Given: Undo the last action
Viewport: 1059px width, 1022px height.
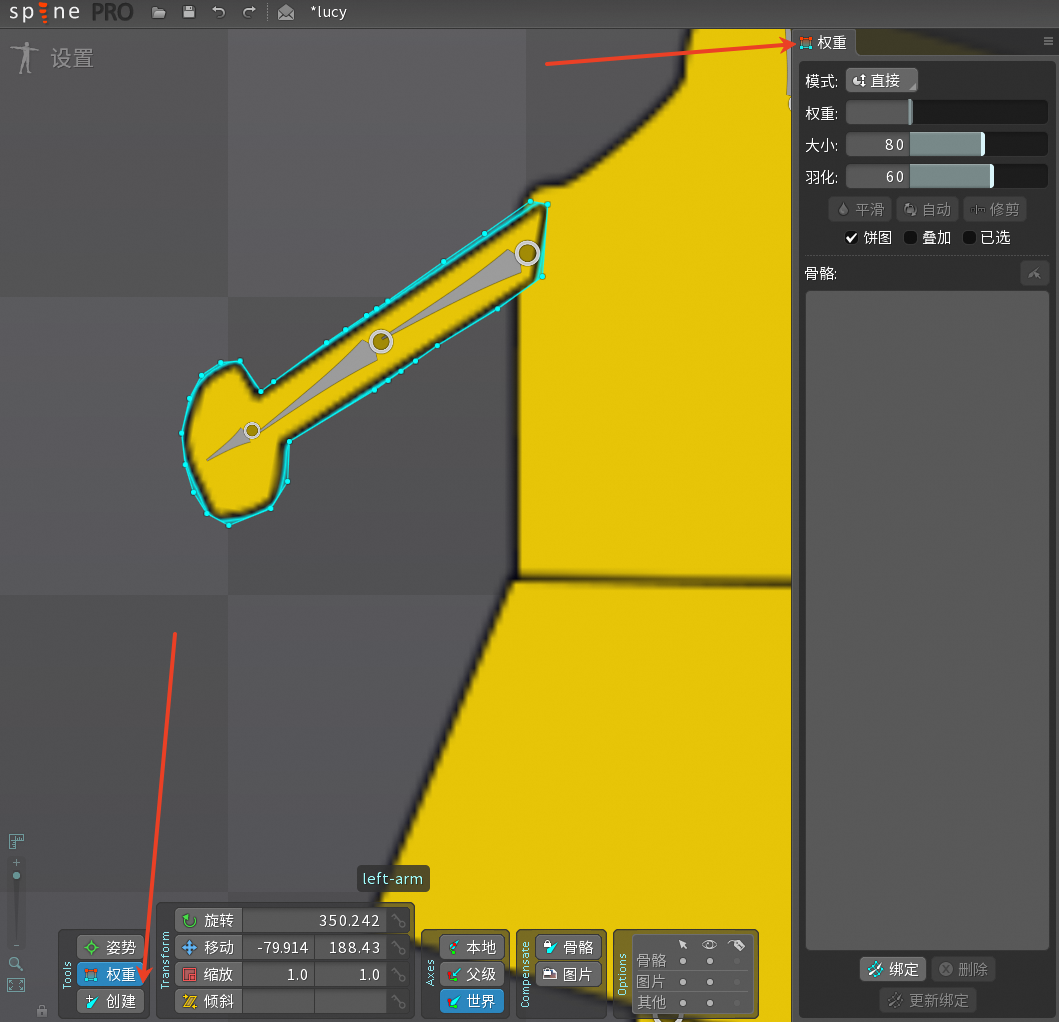Looking at the screenshot, I should point(219,12).
